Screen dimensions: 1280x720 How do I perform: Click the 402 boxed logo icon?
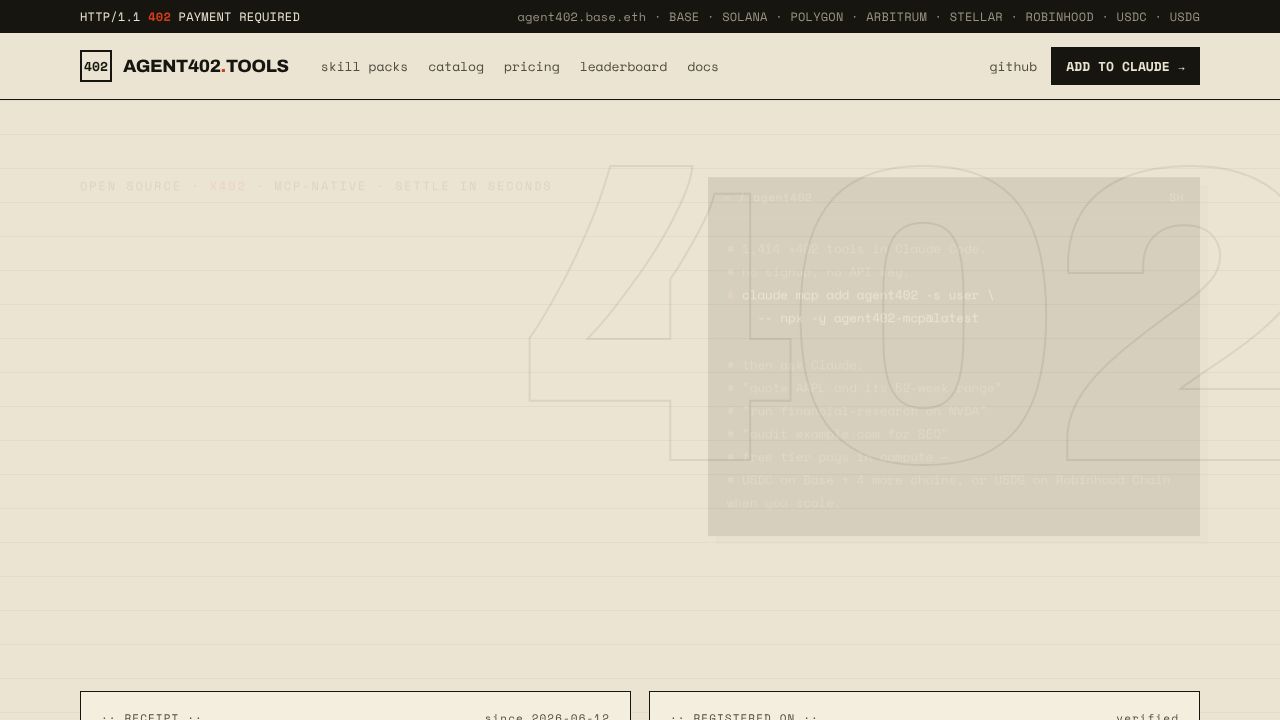[x=96, y=66]
